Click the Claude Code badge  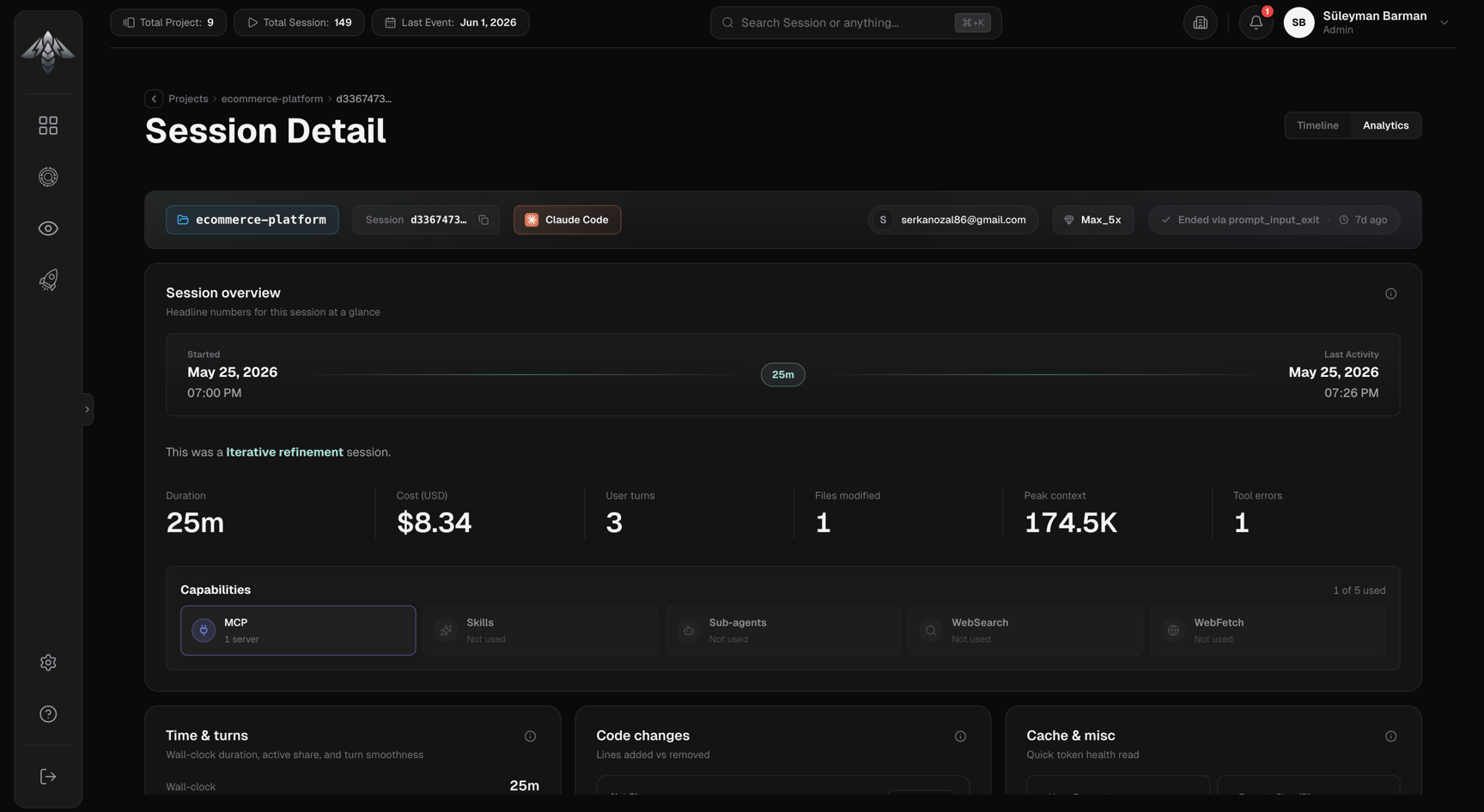[x=567, y=220]
